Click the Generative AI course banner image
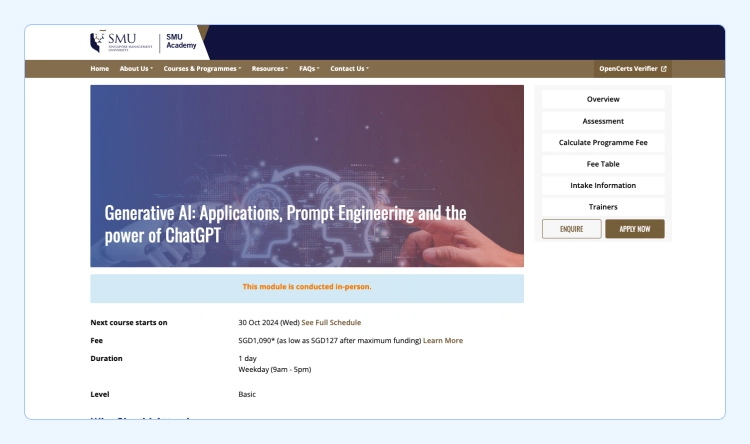 click(307, 176)
